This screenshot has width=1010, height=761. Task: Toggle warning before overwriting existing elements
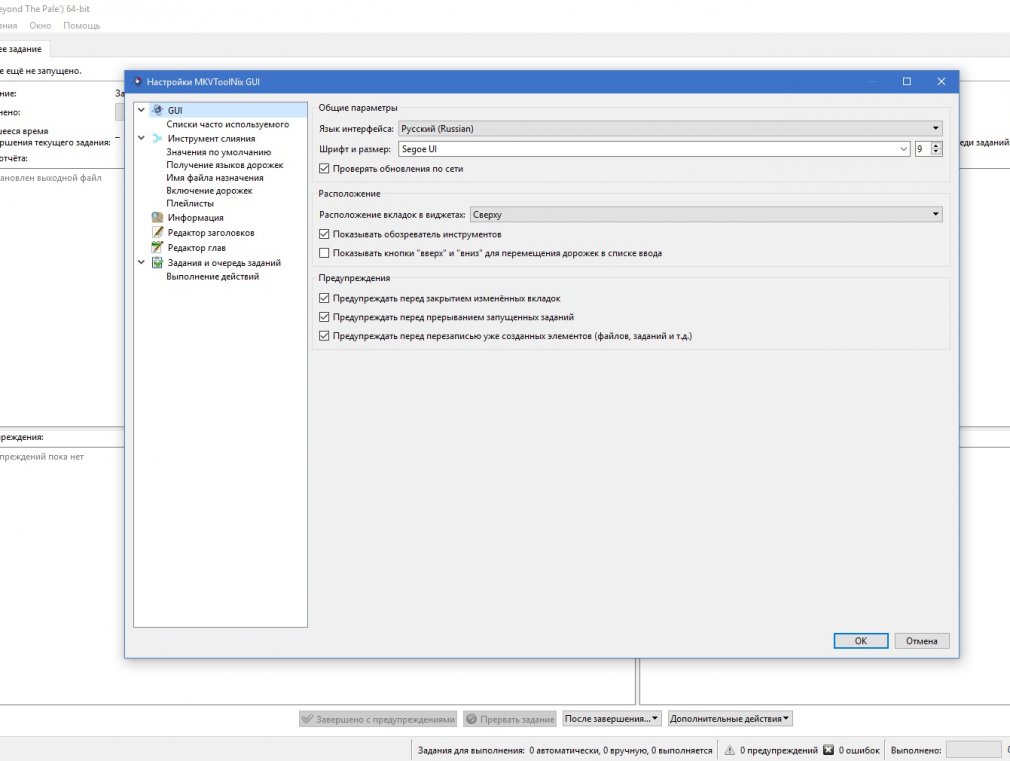pyautogui.click(x=324, y=336)
